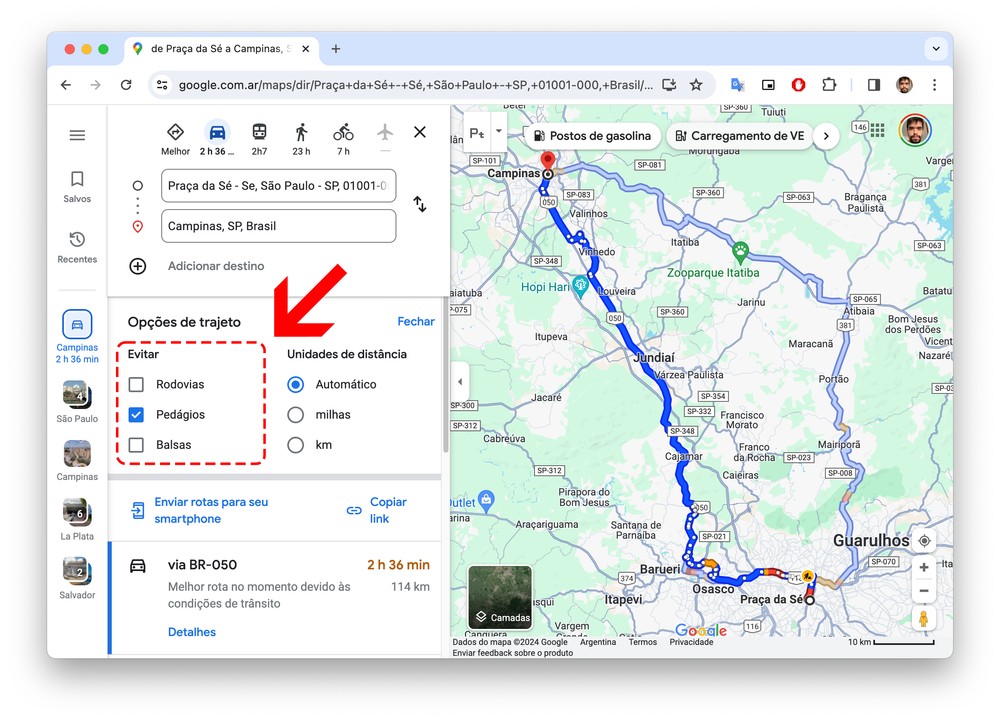Zoom out on the map
The image size is (1000, 720).
pyautogui.click(x=923, y=591)
